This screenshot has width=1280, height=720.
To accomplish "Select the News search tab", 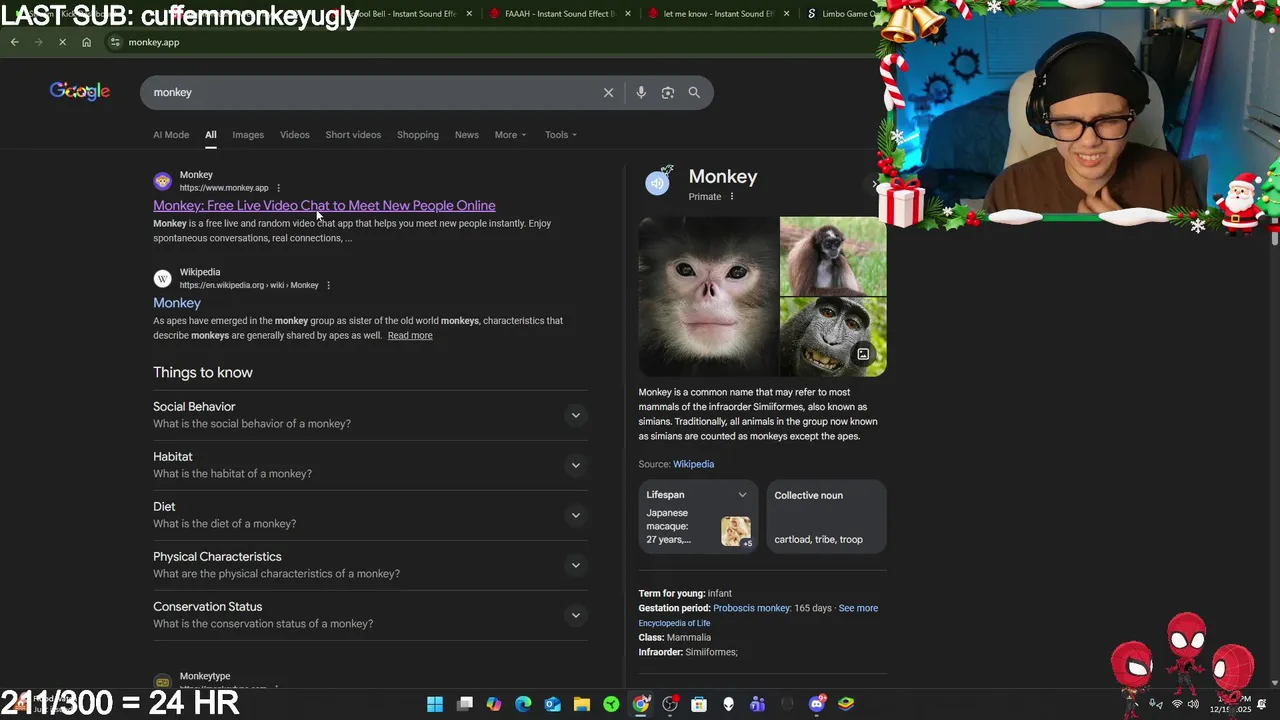I will tap(467, 135).
